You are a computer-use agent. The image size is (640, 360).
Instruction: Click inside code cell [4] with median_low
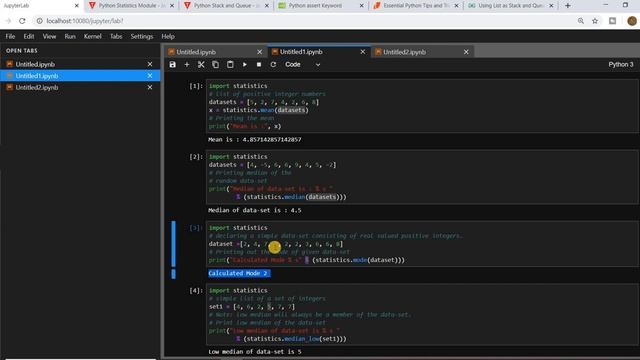point(422,314)
